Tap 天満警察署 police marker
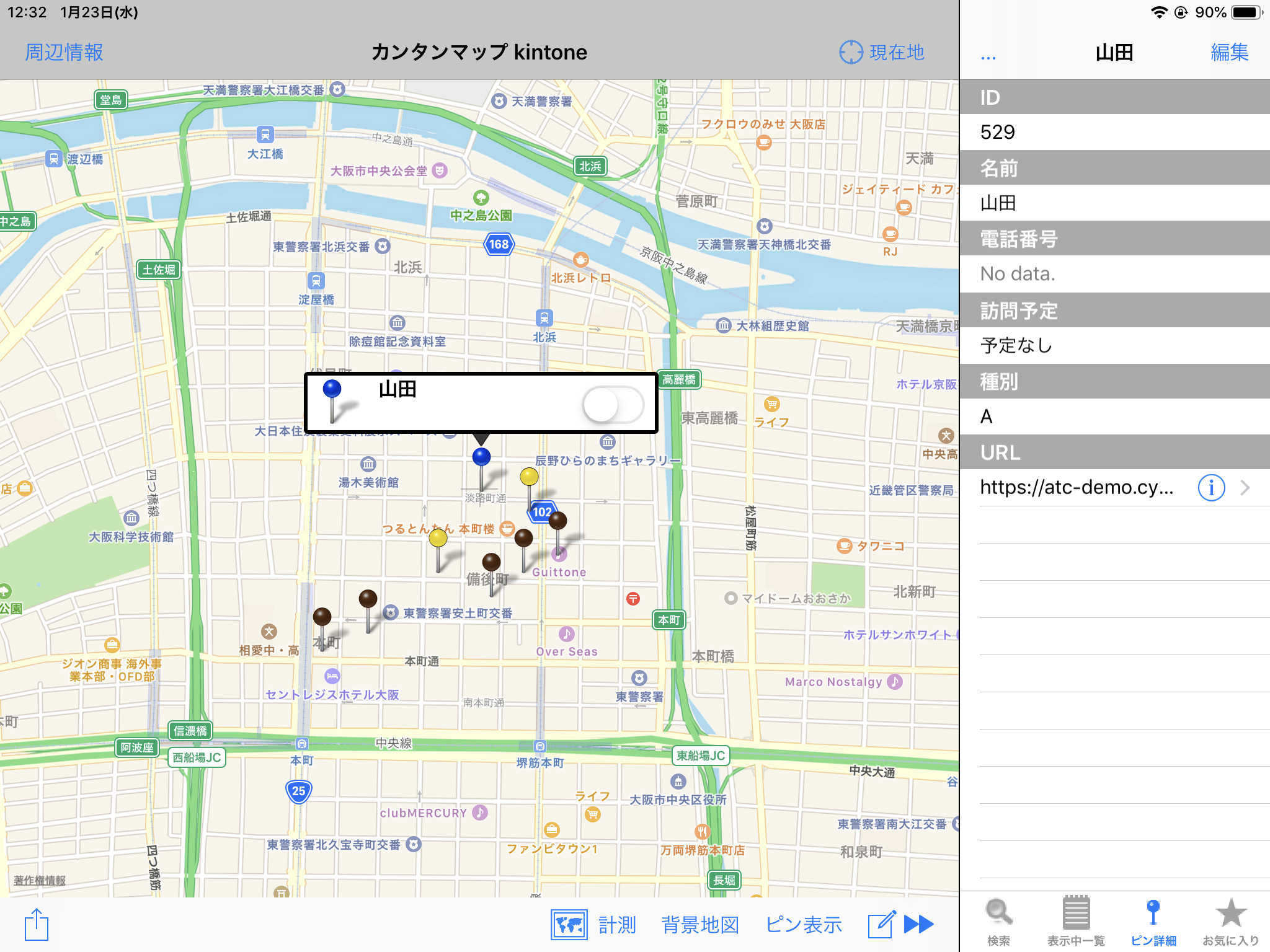Viewport: 1270px width, 952px height. click(499, 101)
